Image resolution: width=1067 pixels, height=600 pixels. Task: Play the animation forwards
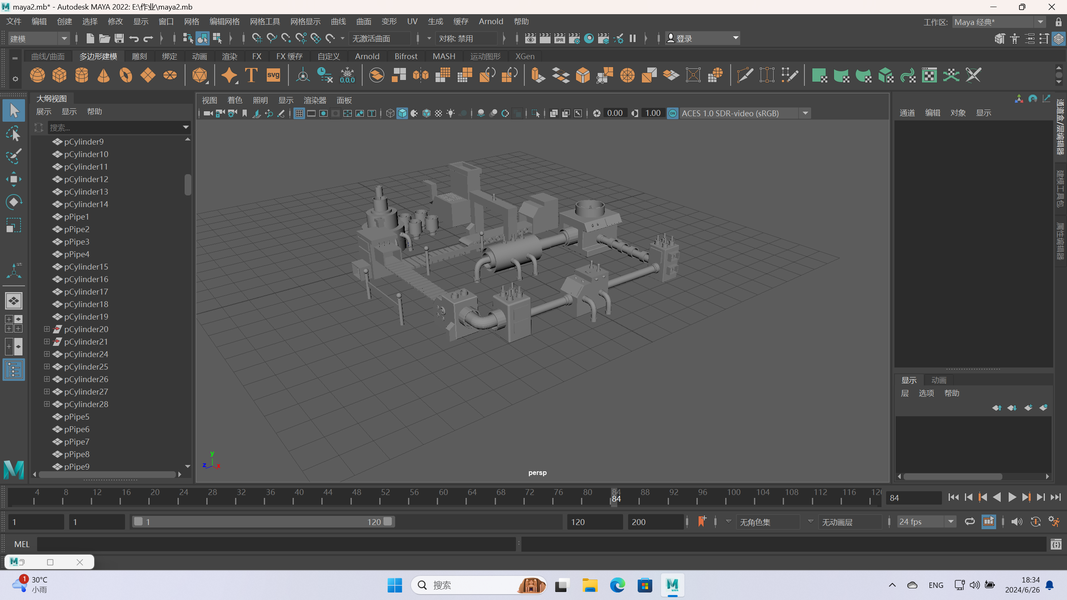click(x=1012, y=497)
